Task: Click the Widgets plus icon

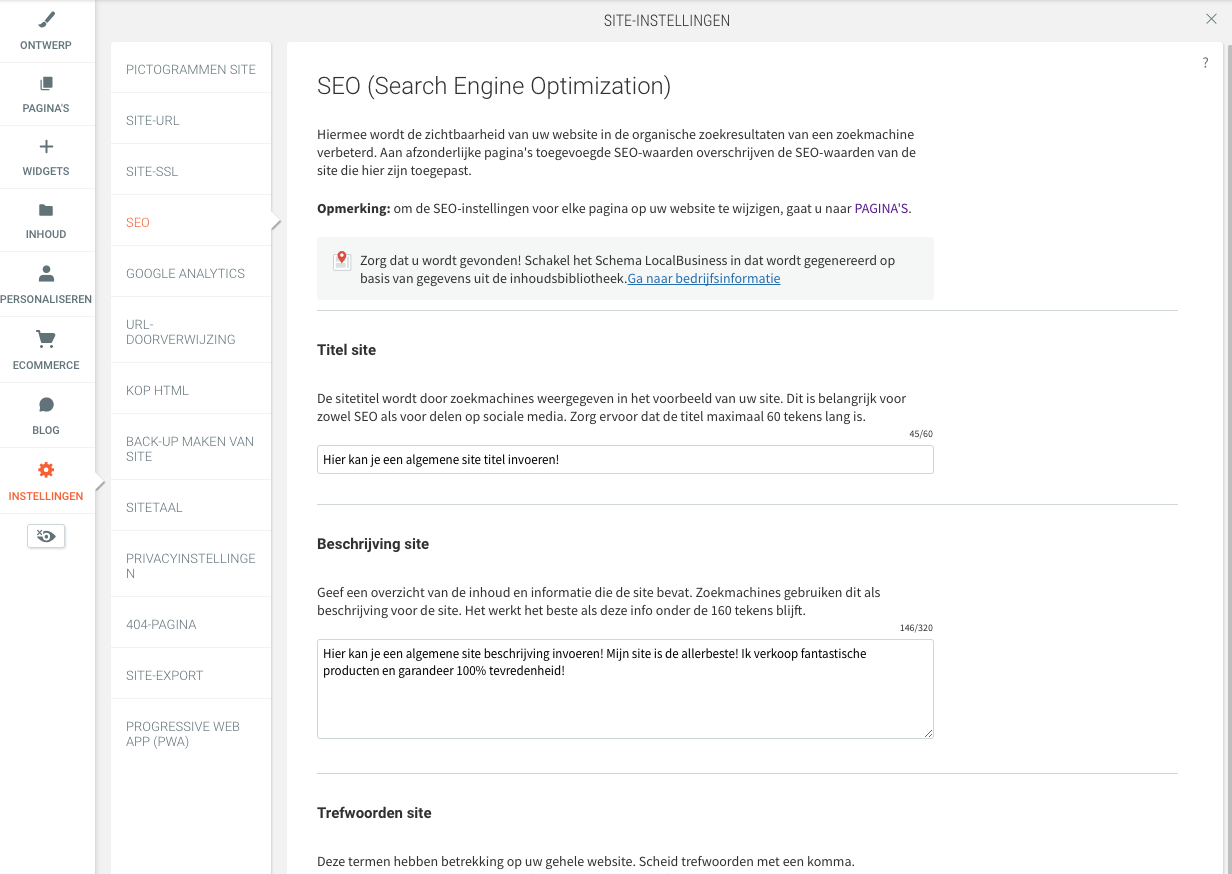Action: [46, 147]
